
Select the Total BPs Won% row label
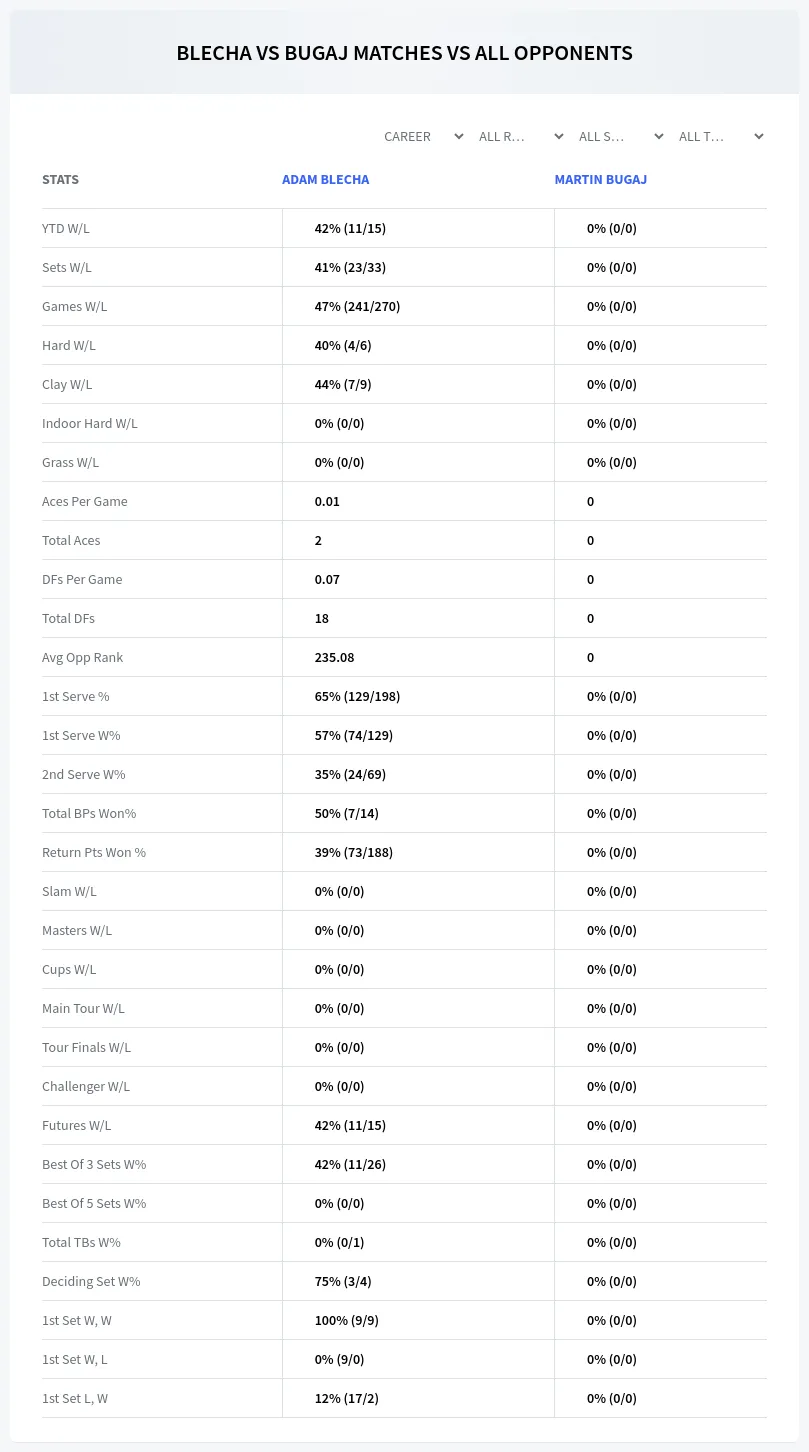tap(89, 813)
